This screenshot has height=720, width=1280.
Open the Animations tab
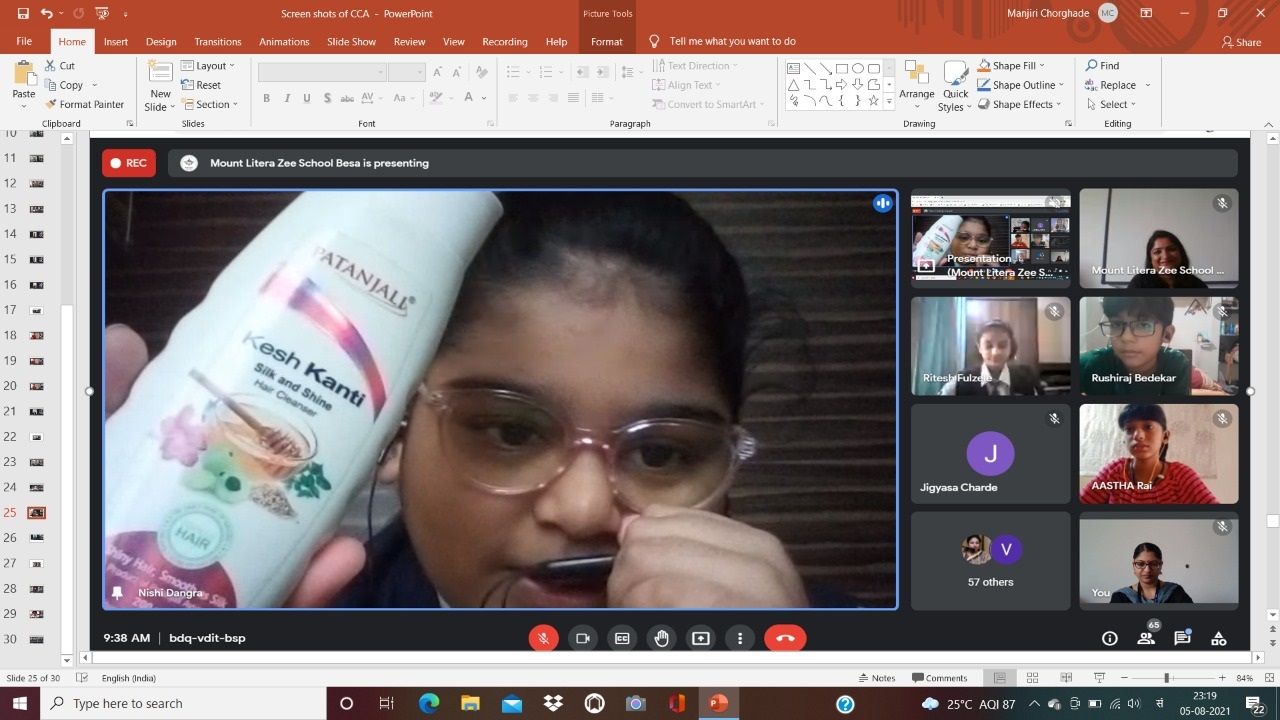coord(284,42)
